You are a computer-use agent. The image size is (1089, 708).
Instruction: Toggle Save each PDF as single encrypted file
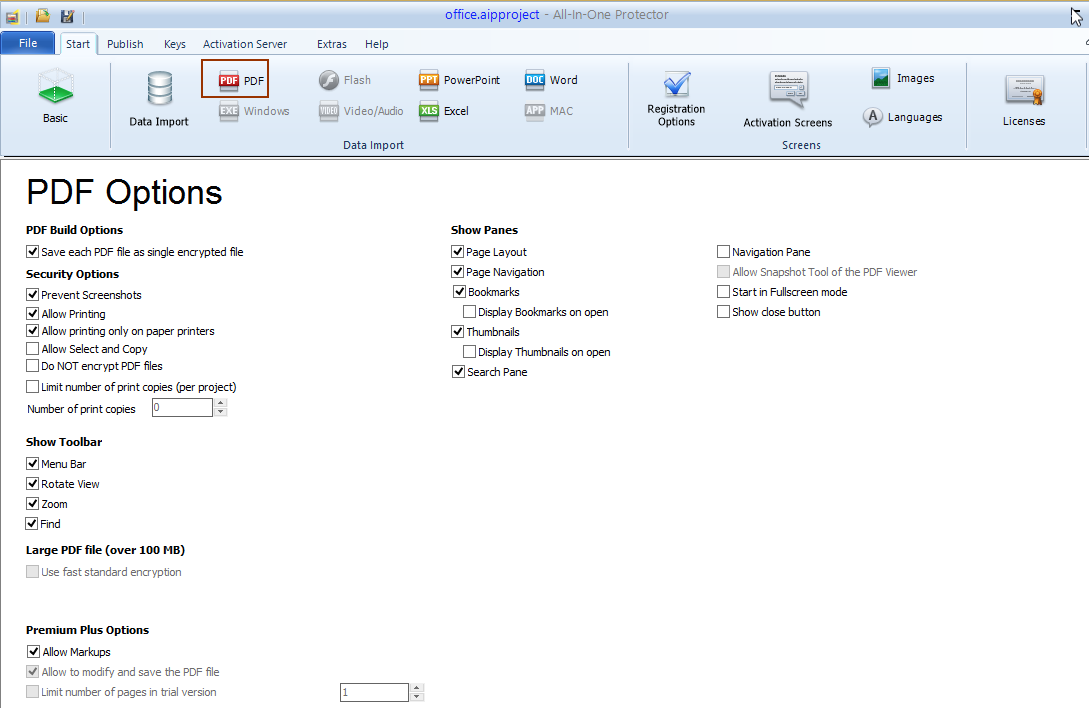(x=33, y=252)
